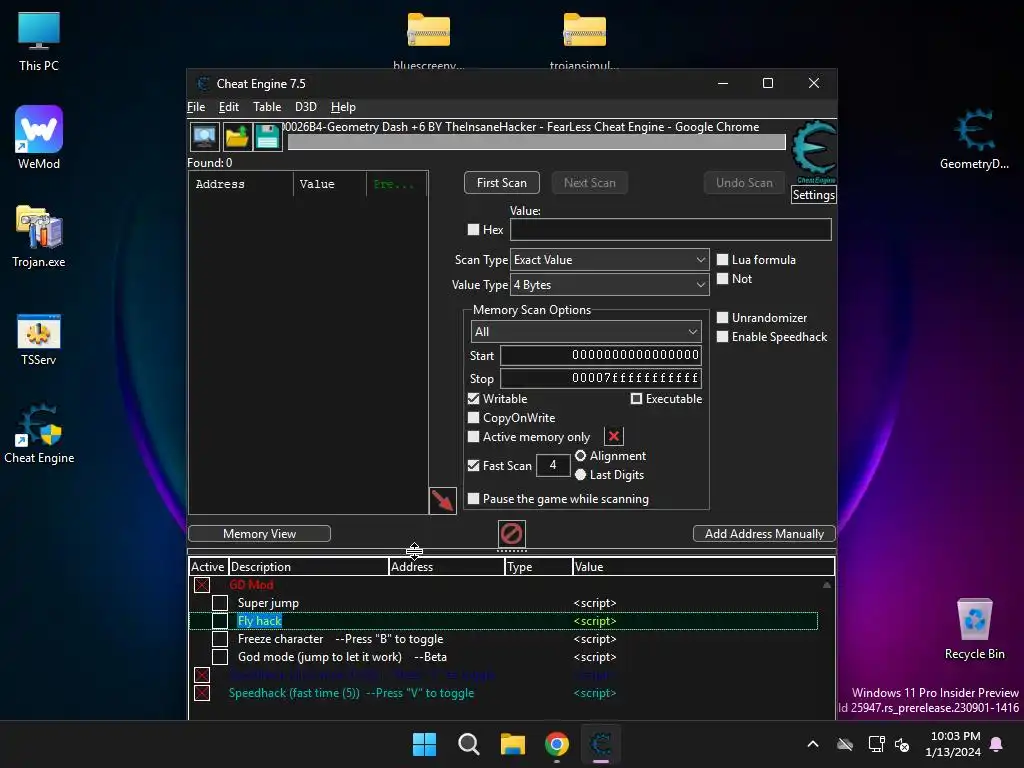This screenshot has height=768, width=1024.
Task: Select the Last Digits radio button
Action: click(x=581, y=475)
